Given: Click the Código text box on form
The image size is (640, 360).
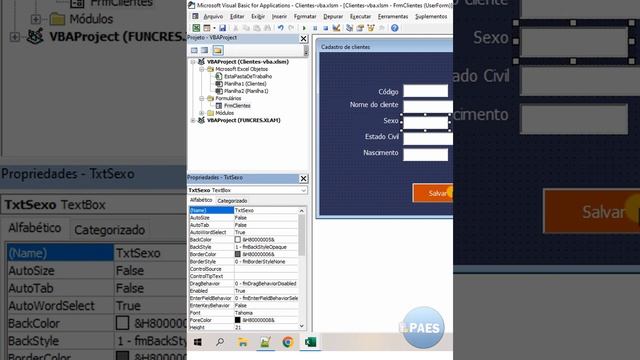Looking at the screenshot, I should pos(426,91).
